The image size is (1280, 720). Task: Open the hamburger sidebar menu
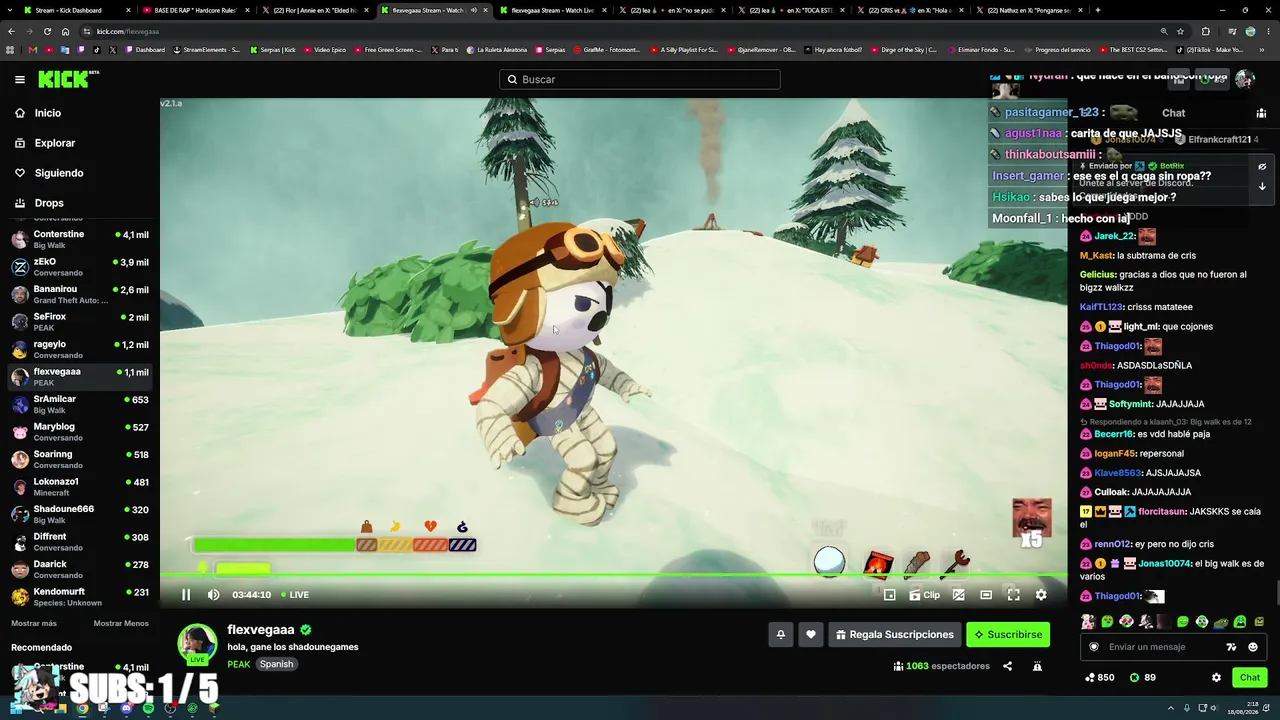(x=20, y=79)
